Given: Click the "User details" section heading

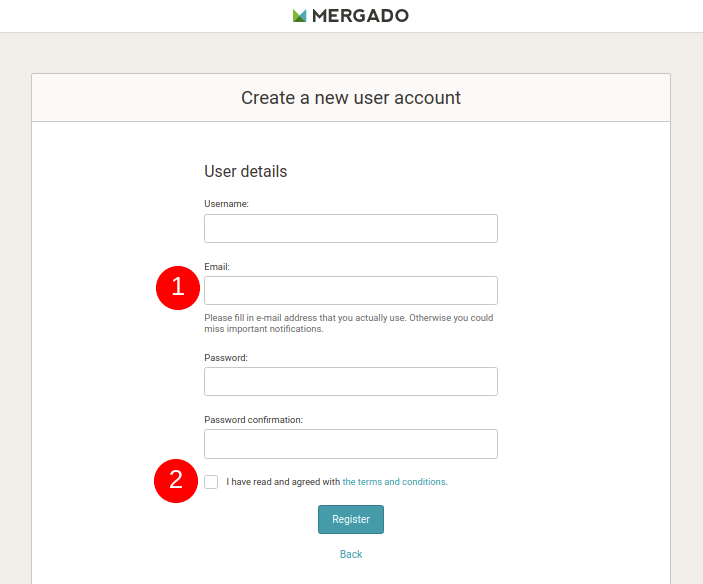Looking at the screenshot, I should click(x=246, y=172).
